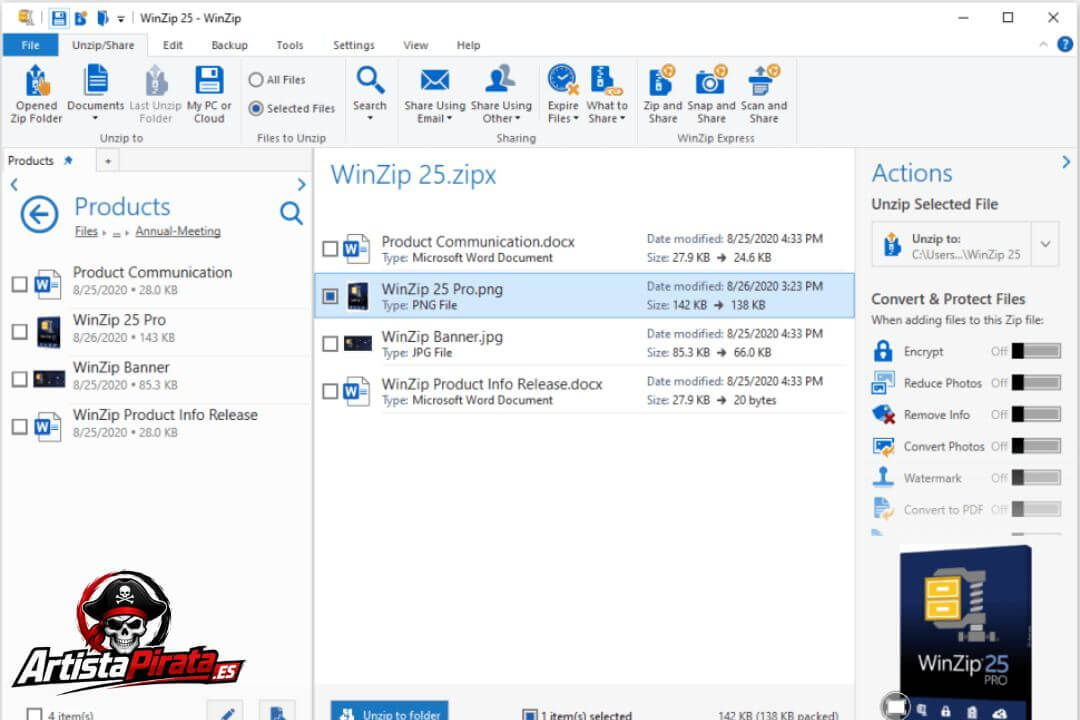Click the save icon in title bar
Image resolution: width=1080 pixels, height=720 pixels.
point(59,18)
